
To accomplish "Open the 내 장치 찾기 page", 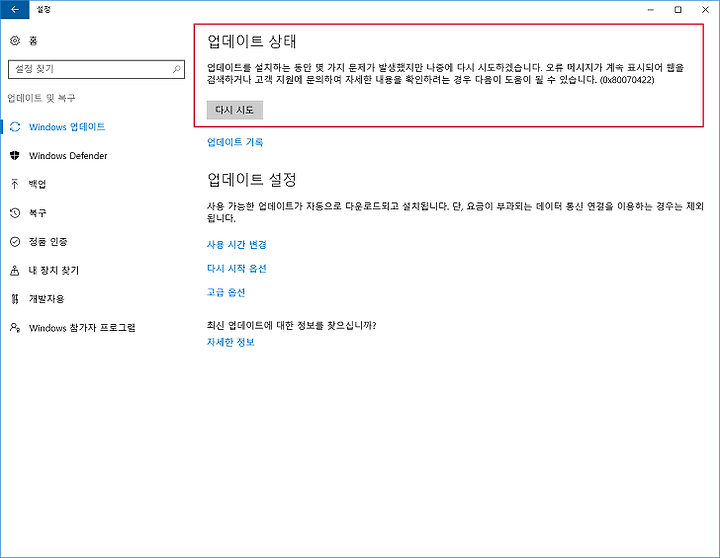I will click(x=54, y=270).
